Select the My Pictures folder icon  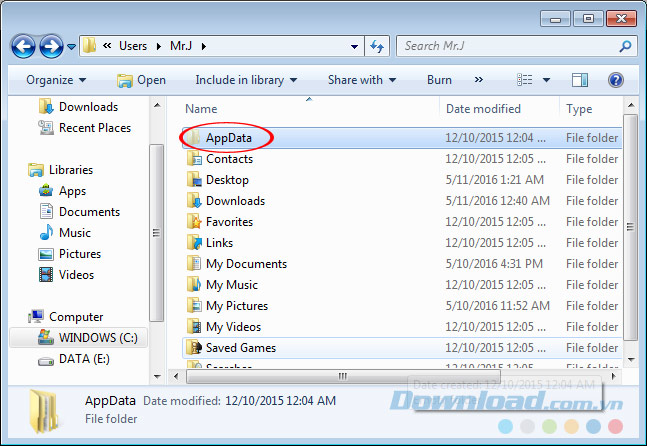[x=194, y=306]
